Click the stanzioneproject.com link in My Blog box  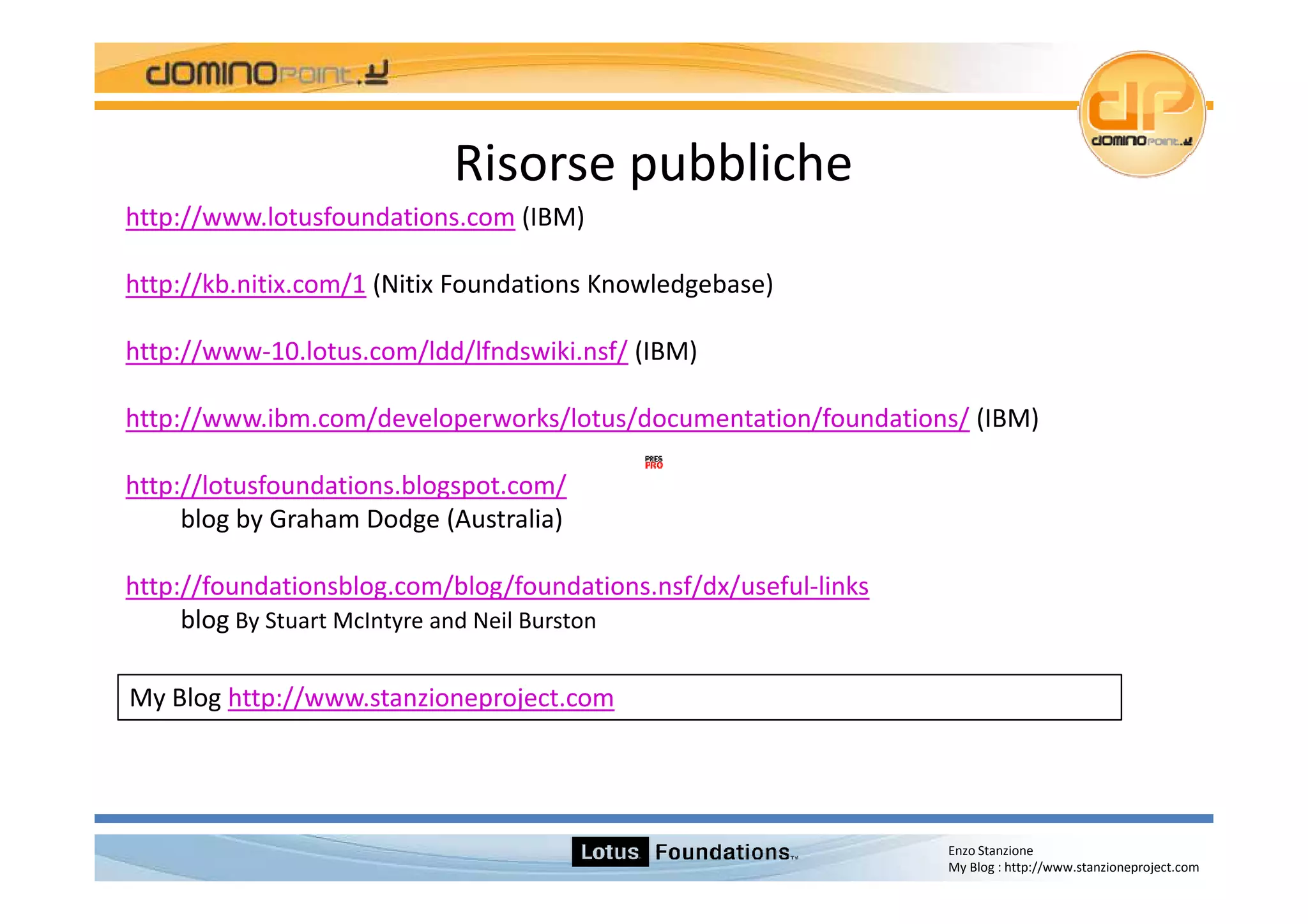pyautogui.click(x=421, y=698)
